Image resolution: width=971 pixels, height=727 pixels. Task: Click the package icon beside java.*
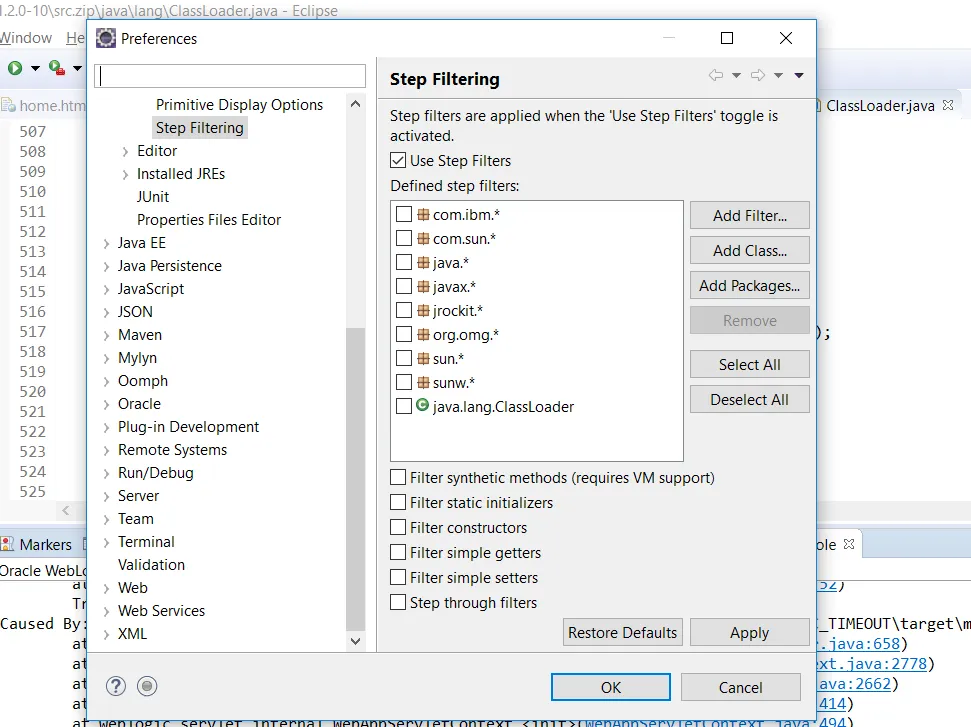coord(423,263)
